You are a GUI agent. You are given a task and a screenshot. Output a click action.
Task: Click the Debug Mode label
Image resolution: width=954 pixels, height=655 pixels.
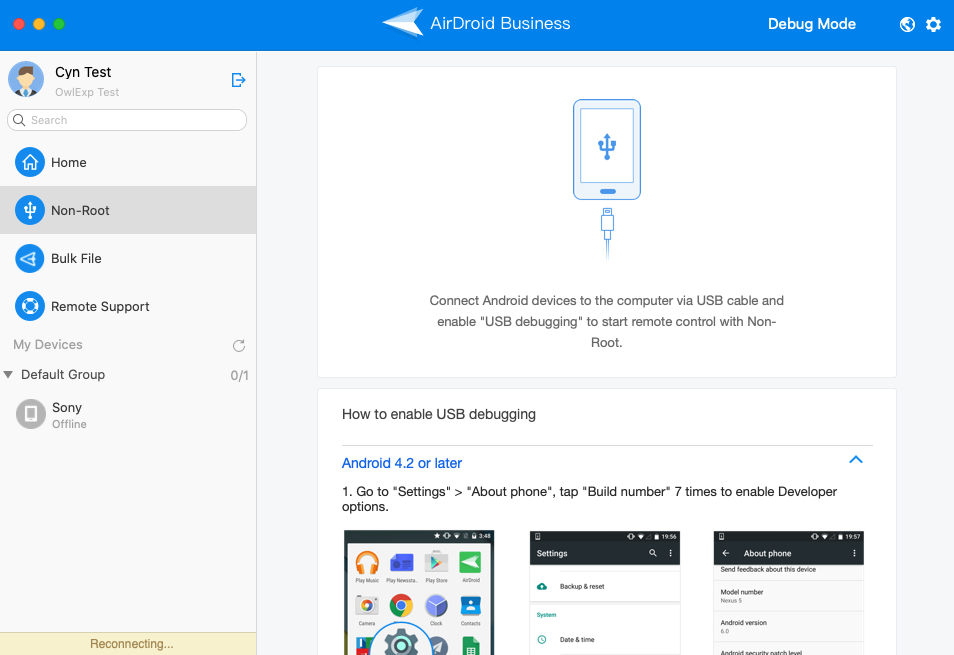click(x=812, y=24)
